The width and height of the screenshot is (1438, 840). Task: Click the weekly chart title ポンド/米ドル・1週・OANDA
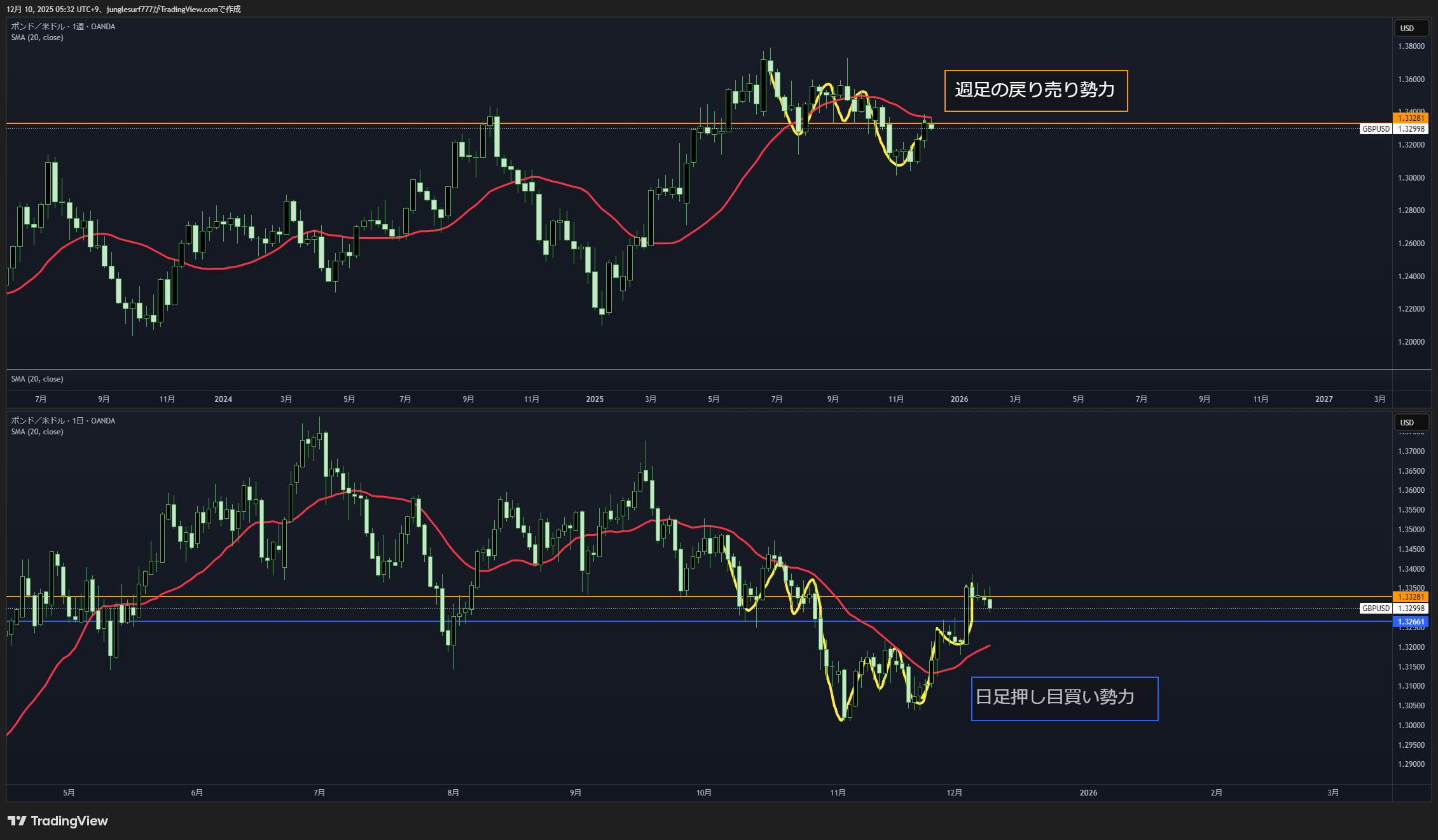tap(63, 27)
